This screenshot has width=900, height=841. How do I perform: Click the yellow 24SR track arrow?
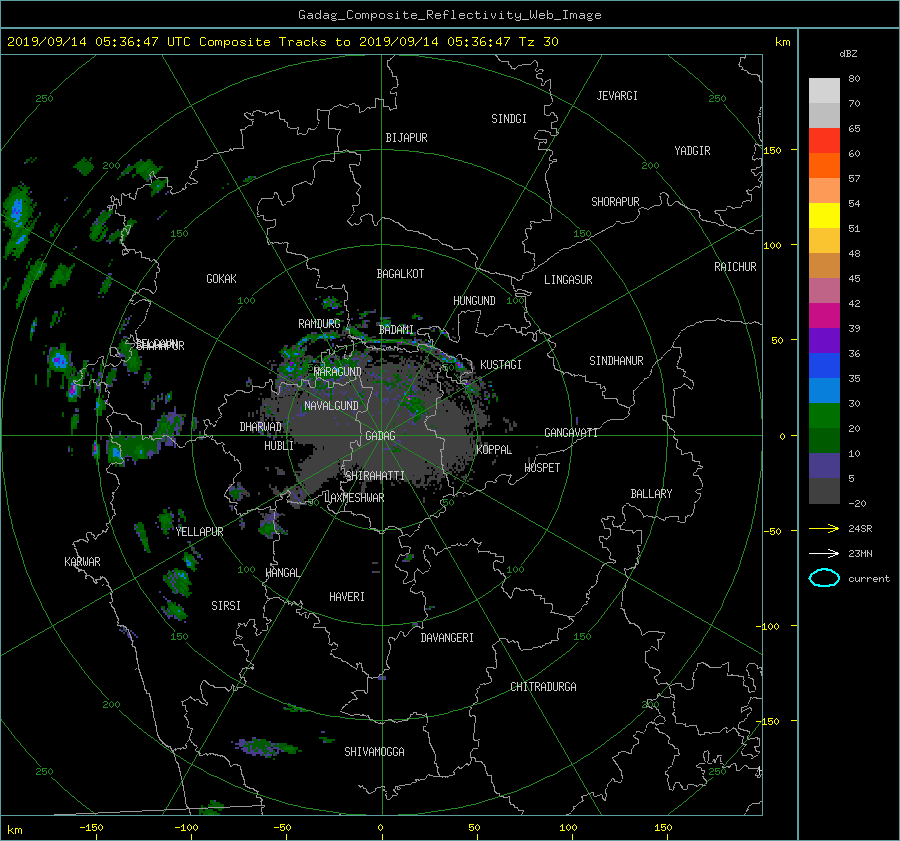coord(824,528)
